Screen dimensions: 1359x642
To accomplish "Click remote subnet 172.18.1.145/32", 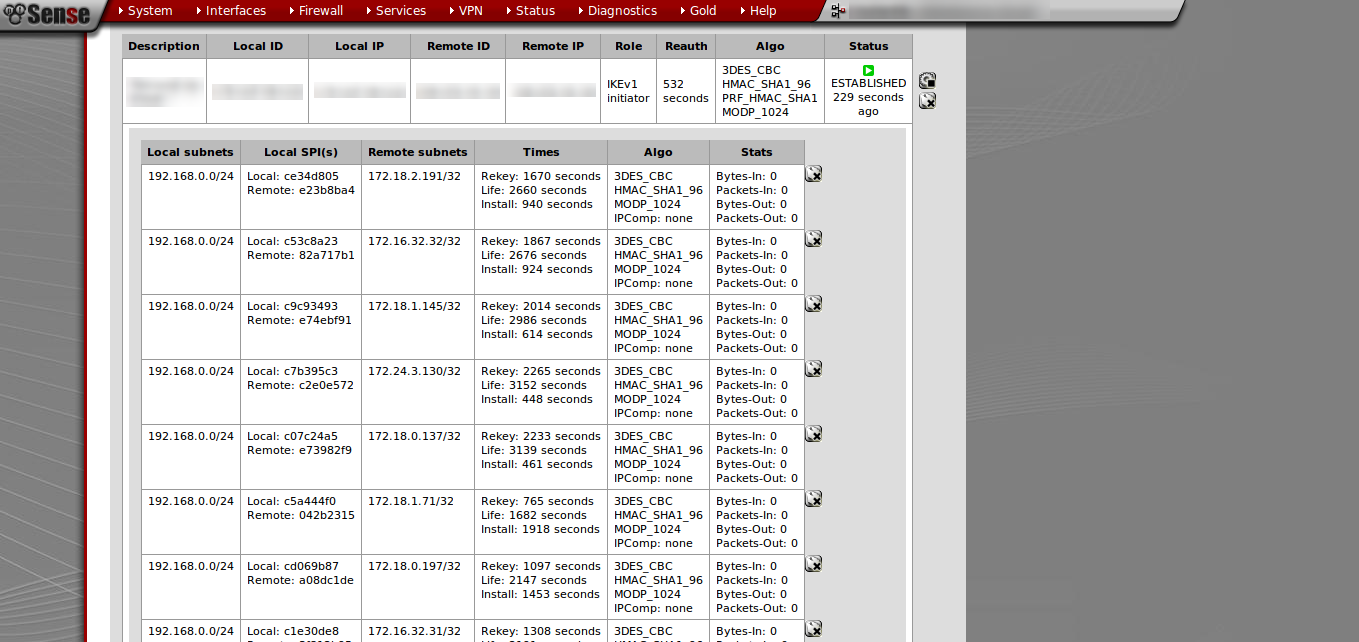I will click(414, 306).
